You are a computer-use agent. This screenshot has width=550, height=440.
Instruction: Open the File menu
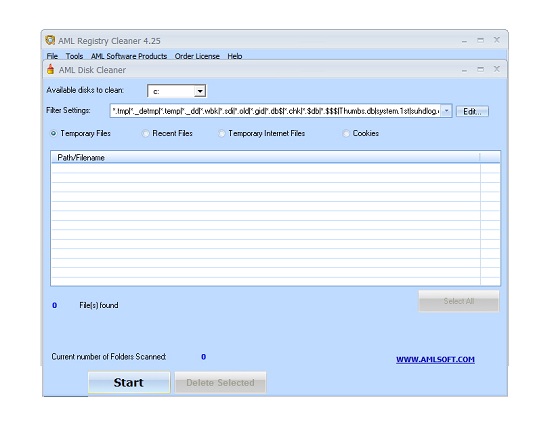click(x=52, y=56)
